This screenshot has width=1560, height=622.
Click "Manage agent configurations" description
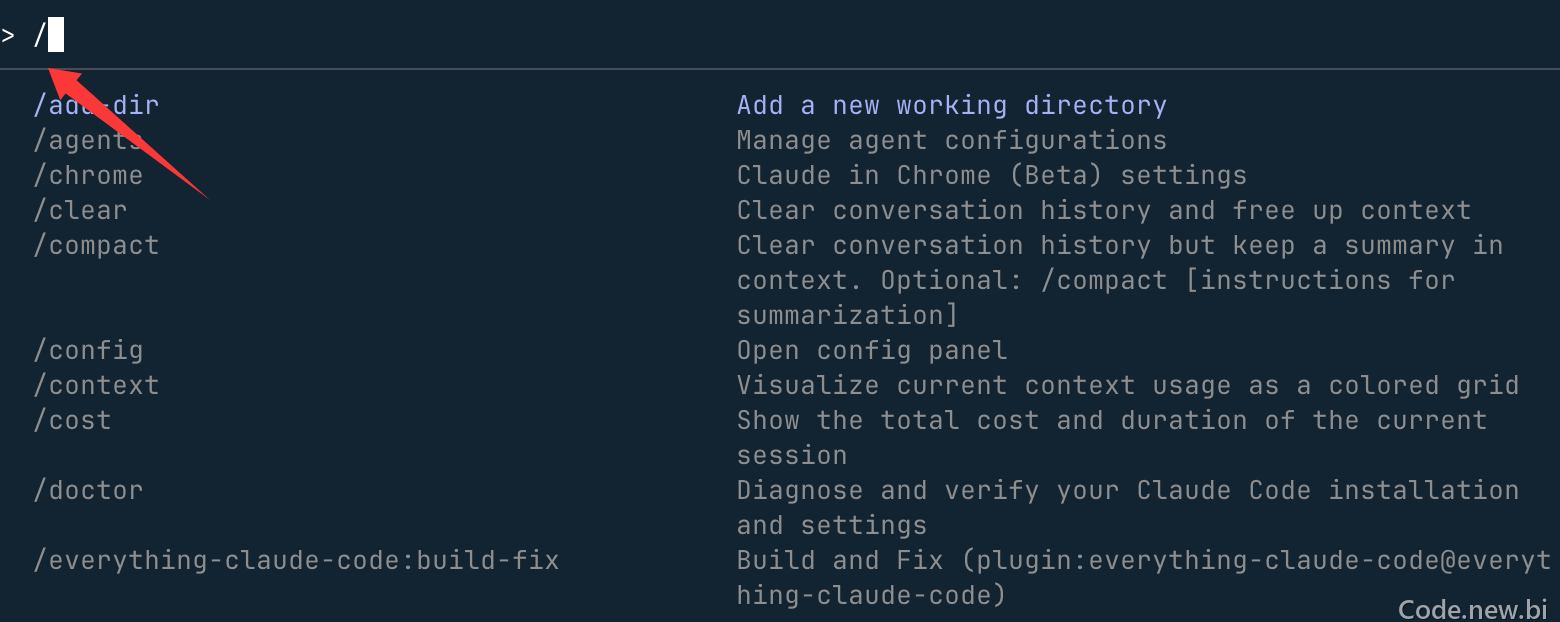(952, 140)
